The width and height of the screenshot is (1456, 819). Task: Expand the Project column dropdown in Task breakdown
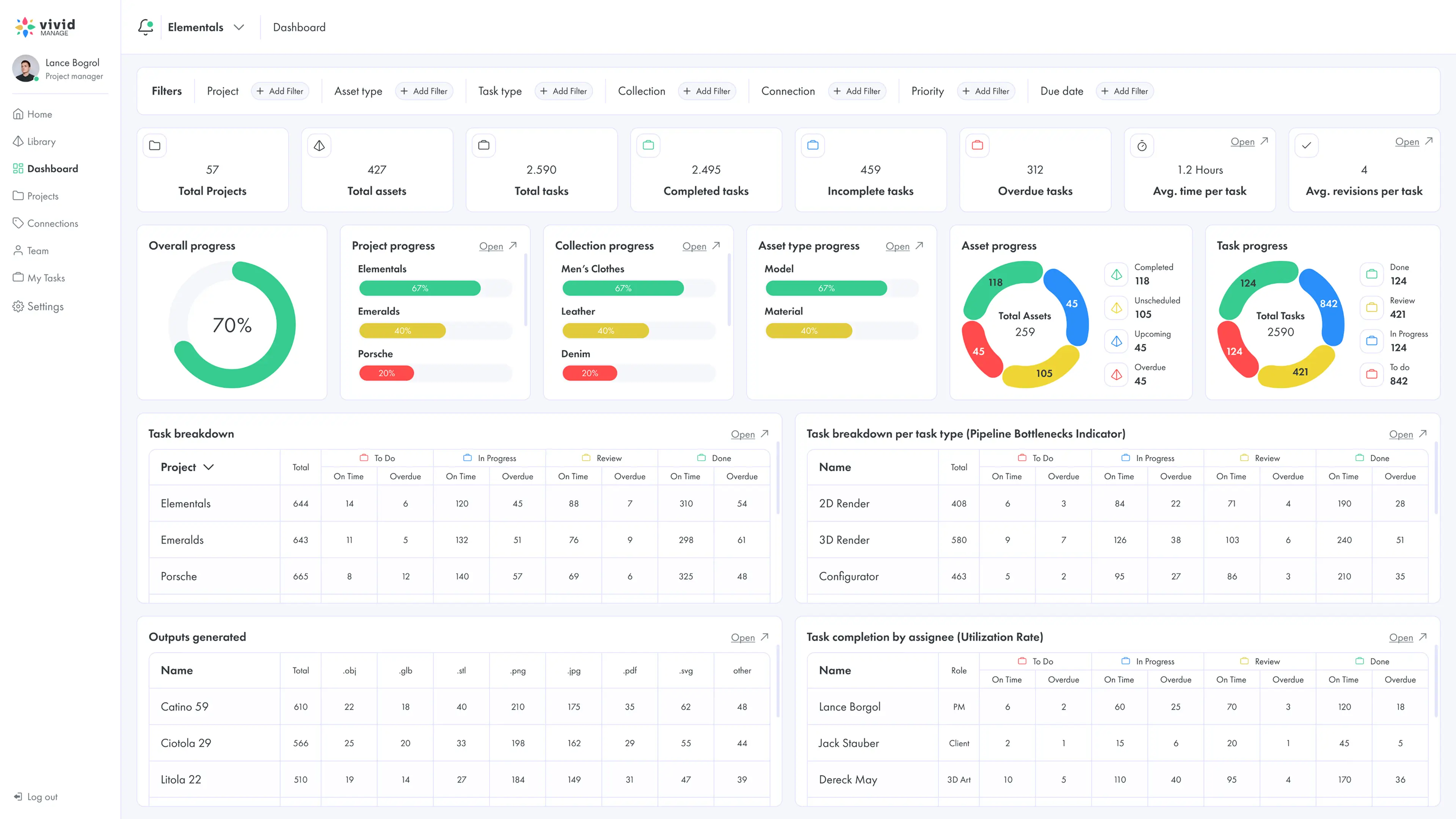pyautogui.click(x=209, y=467)
